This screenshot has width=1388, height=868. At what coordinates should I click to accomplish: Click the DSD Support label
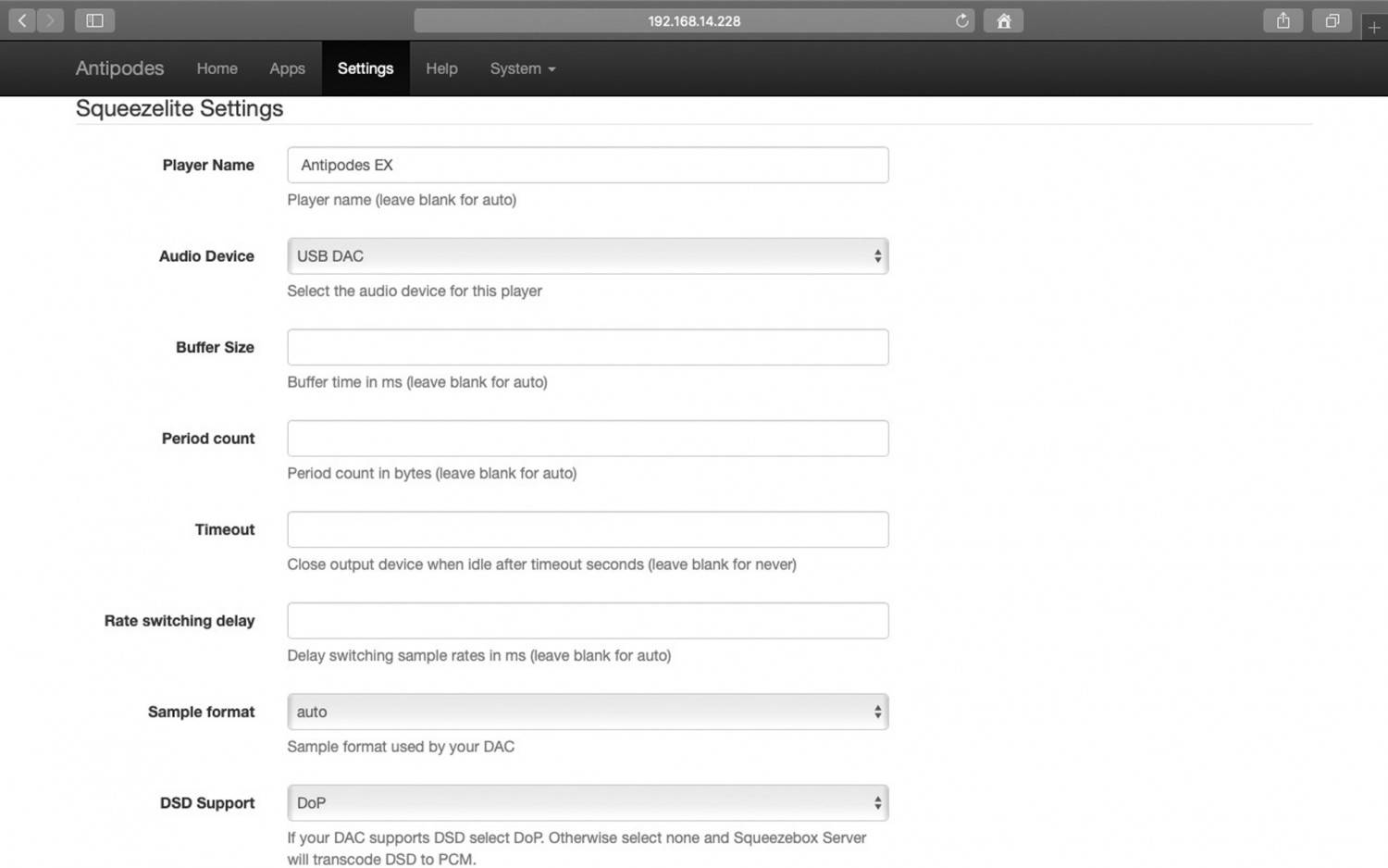207,803
